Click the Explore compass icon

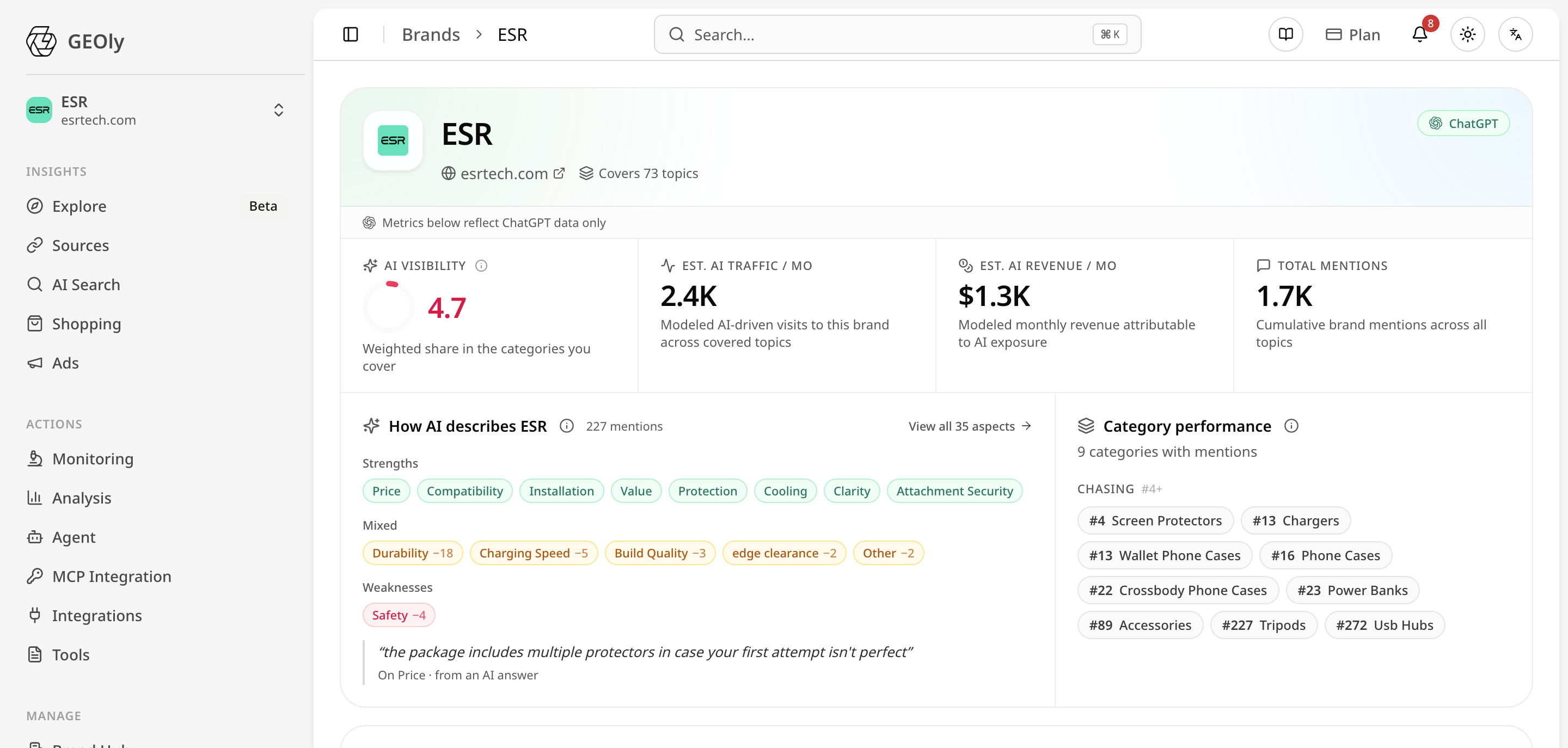pos(35,206)
